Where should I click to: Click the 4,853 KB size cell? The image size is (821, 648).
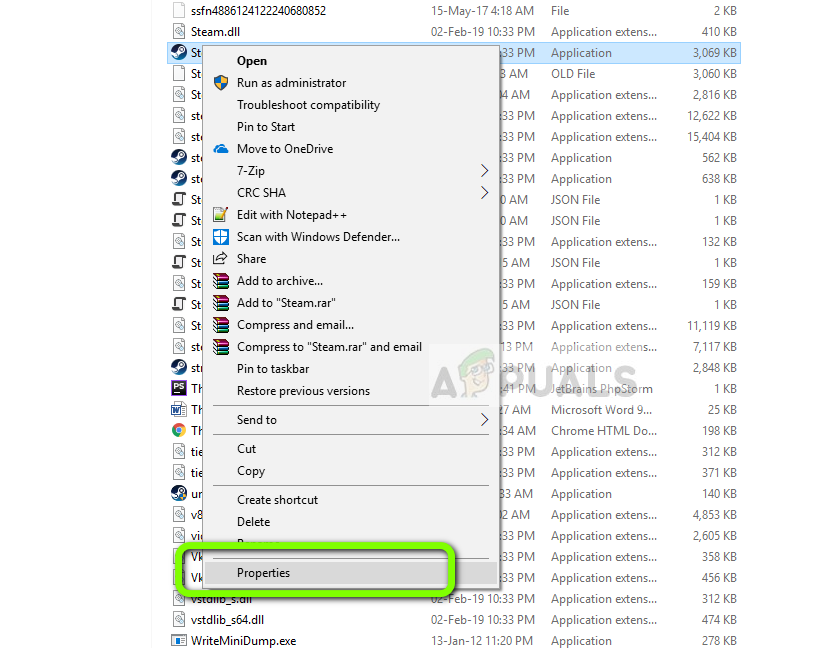click(x=714, y=515)
